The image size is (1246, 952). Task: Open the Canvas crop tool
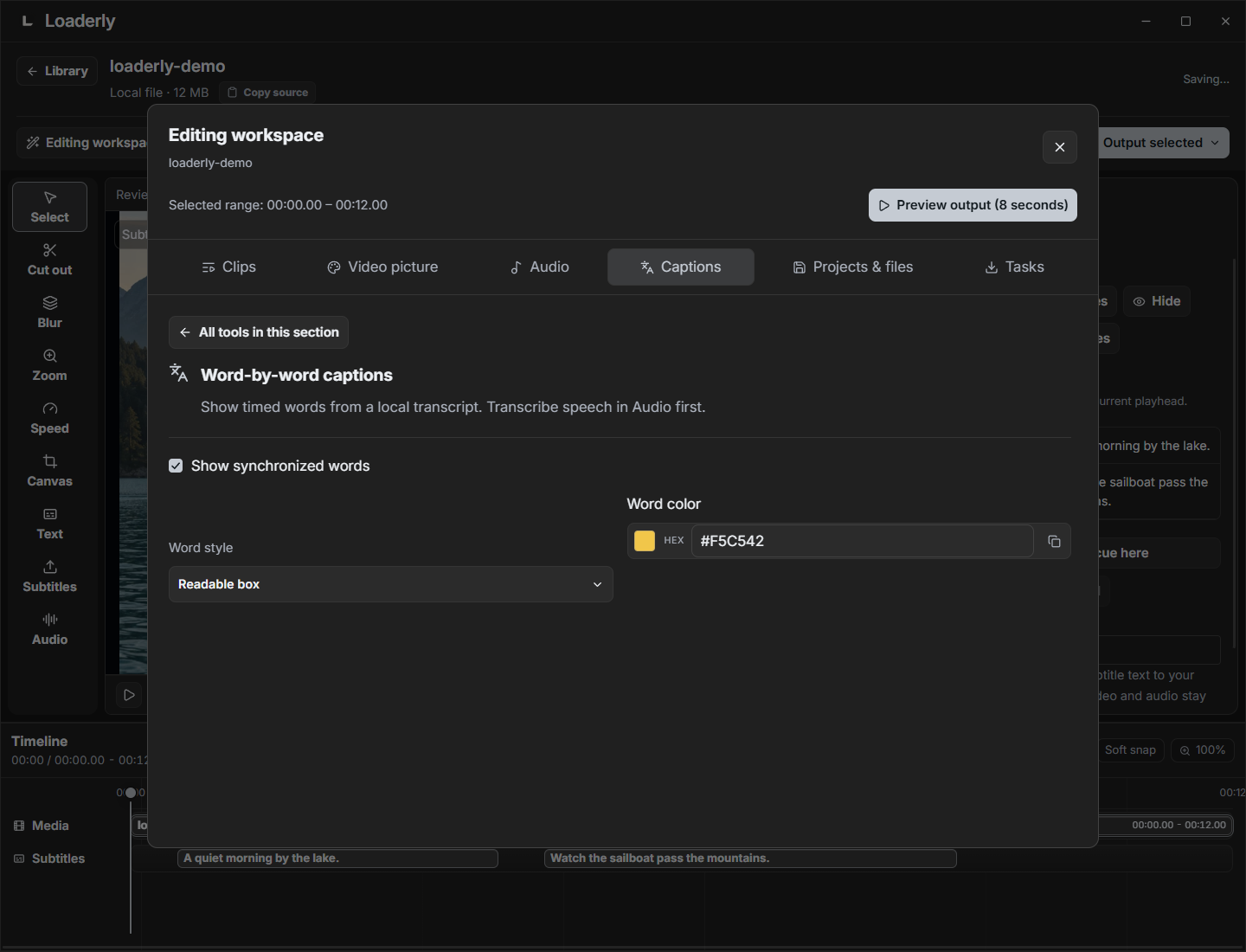49,471
